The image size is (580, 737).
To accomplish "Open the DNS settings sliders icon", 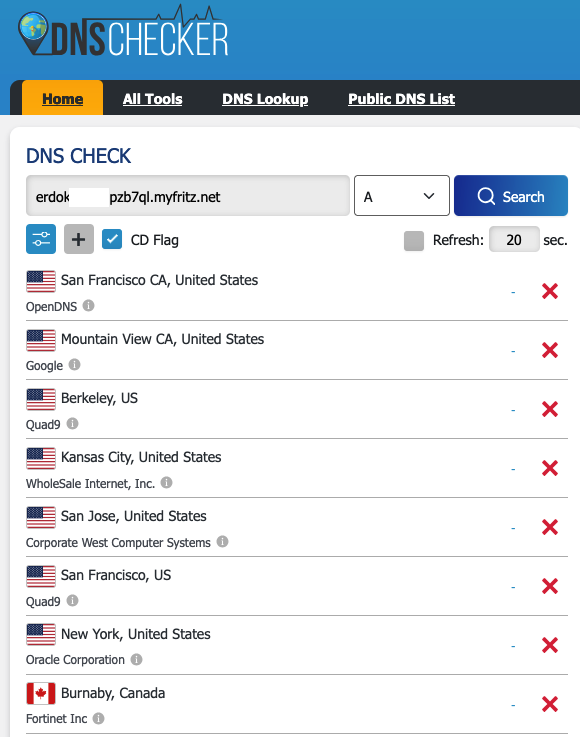I will 41,239.
